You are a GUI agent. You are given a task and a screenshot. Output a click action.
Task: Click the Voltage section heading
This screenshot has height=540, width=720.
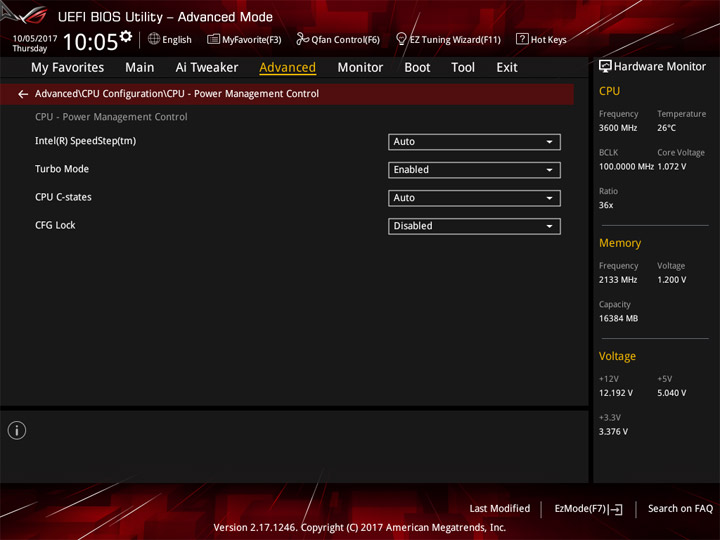[617, 357]
